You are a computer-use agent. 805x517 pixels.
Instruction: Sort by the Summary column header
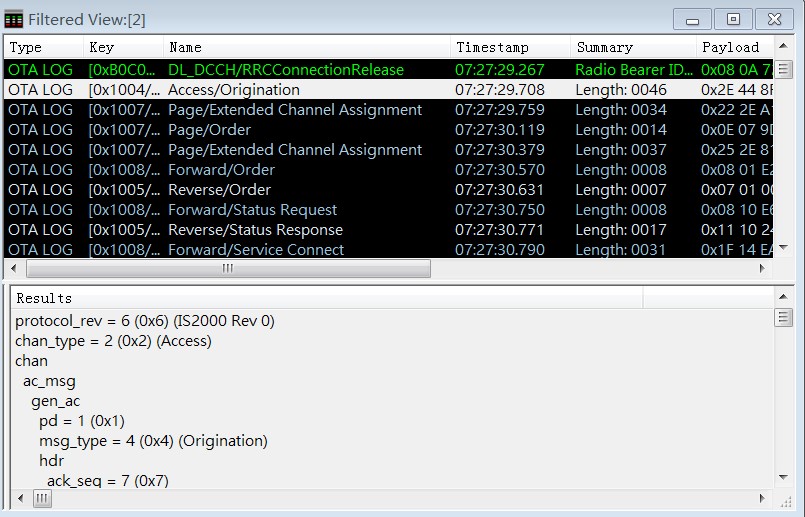coord(633,47)
